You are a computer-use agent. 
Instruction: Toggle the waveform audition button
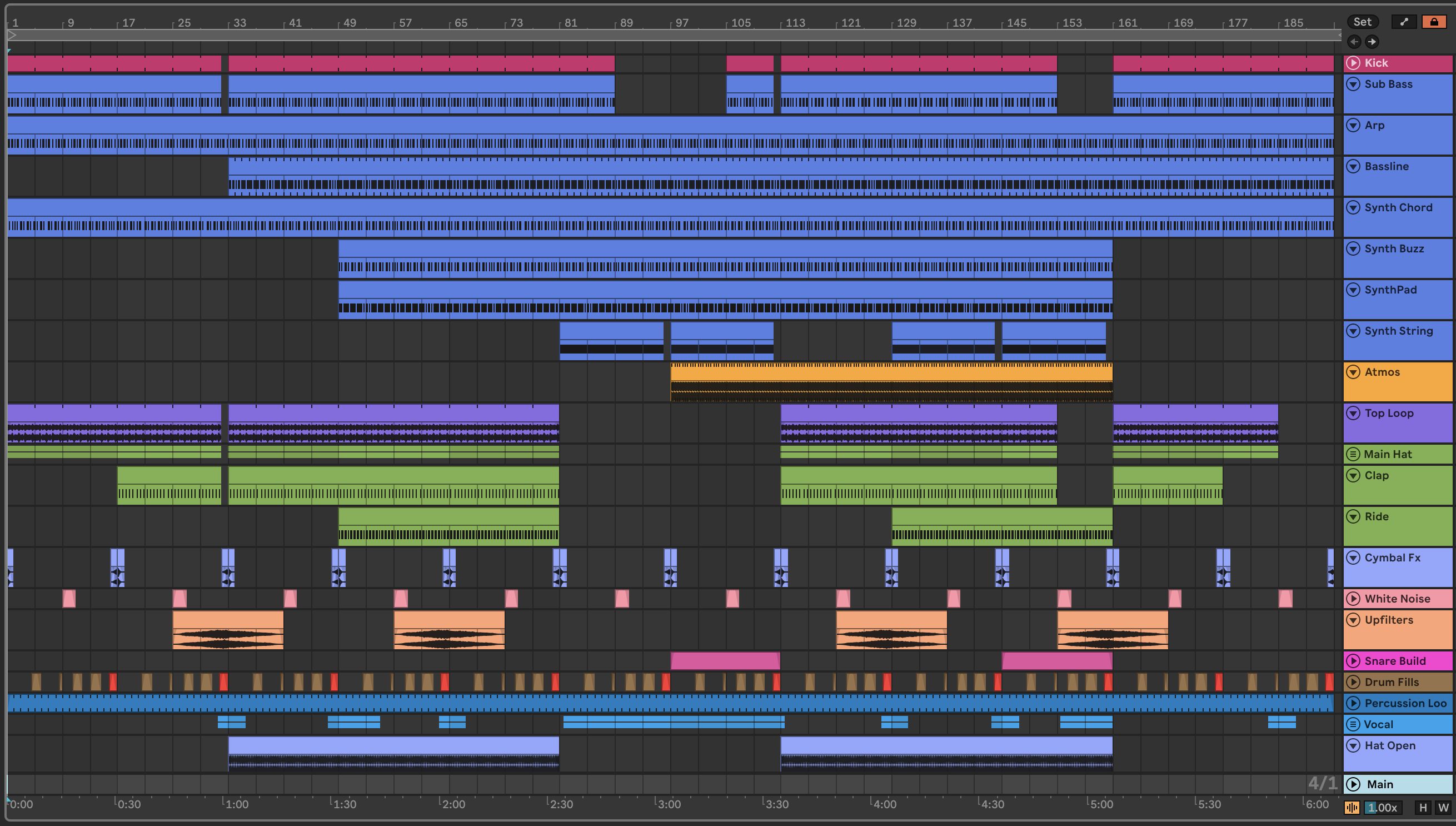pos(1352,807)
